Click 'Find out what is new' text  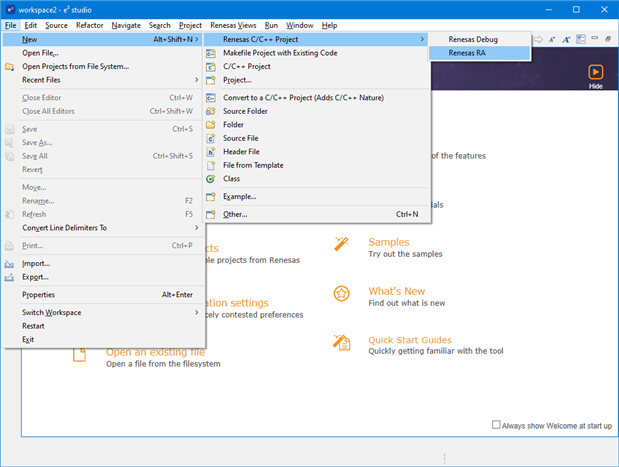[x=407, y=303]
